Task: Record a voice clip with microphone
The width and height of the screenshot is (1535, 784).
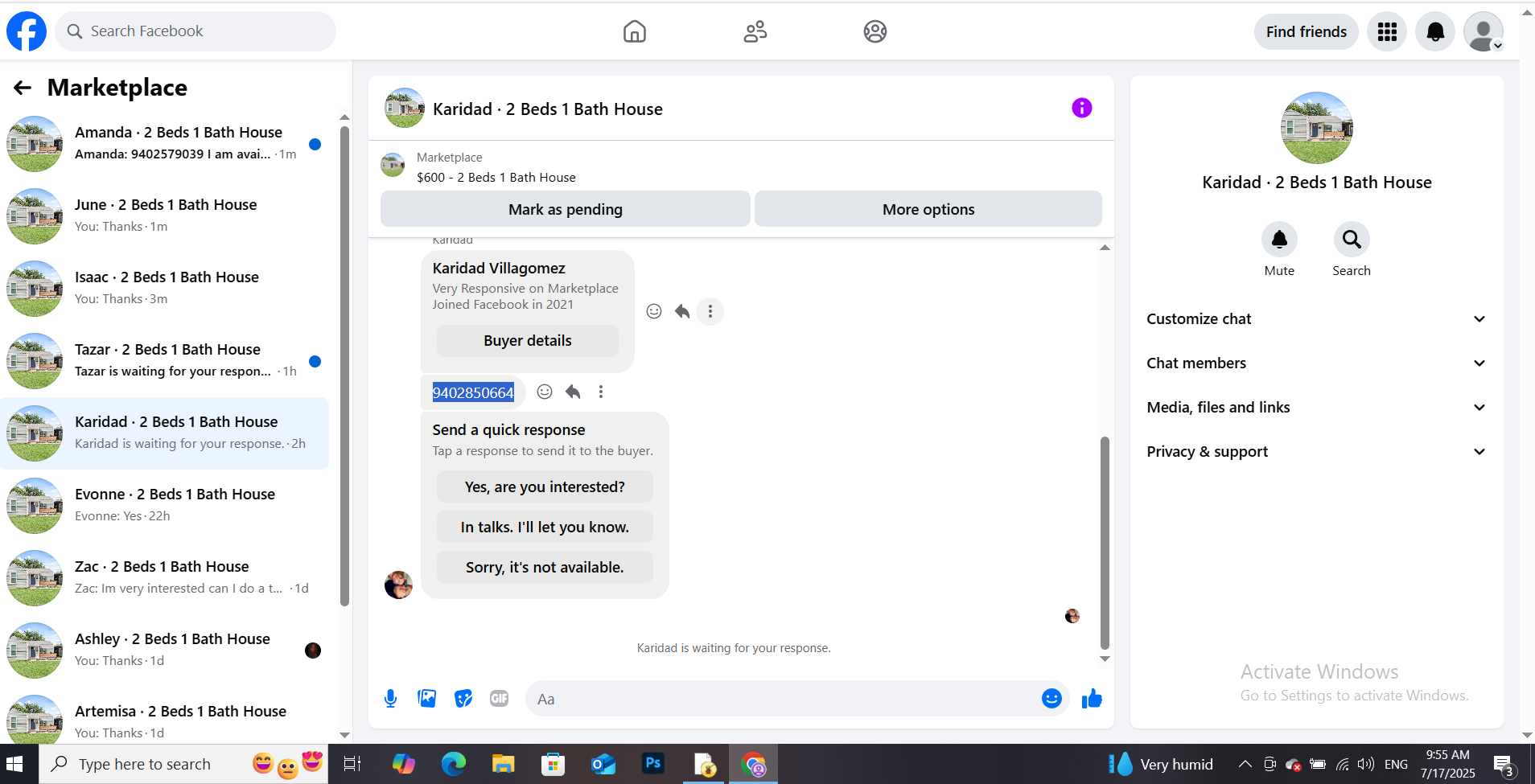Action: click(391, 699)
